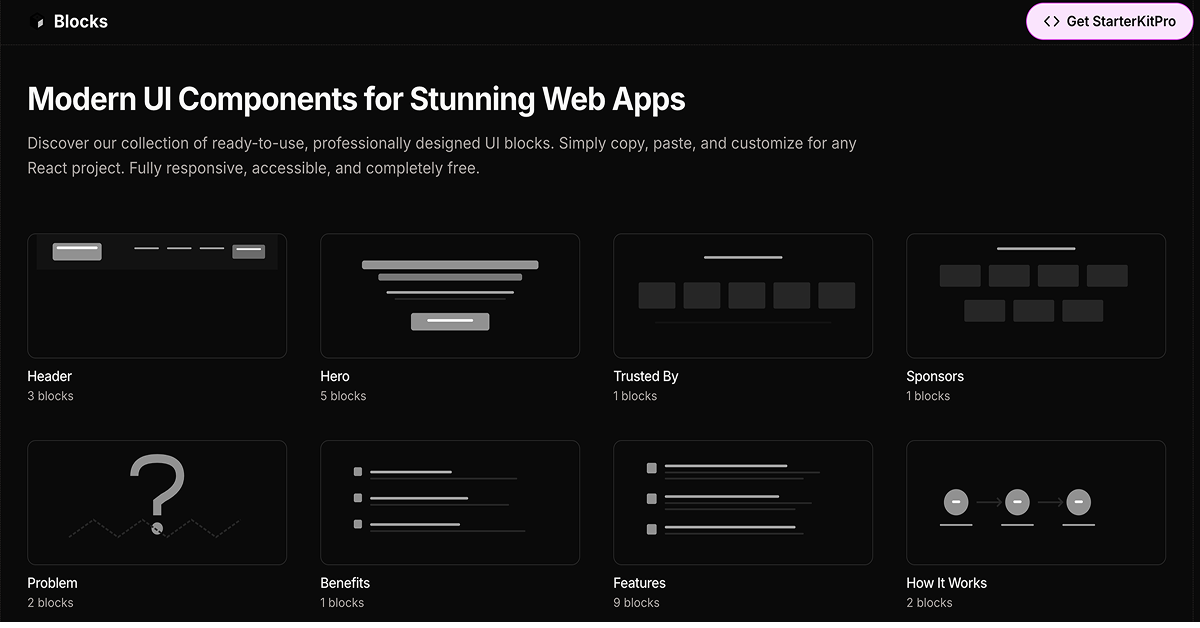Open the Trusted By preview card
Viewport: 1200px width, 628px height.
coord(743,295)
